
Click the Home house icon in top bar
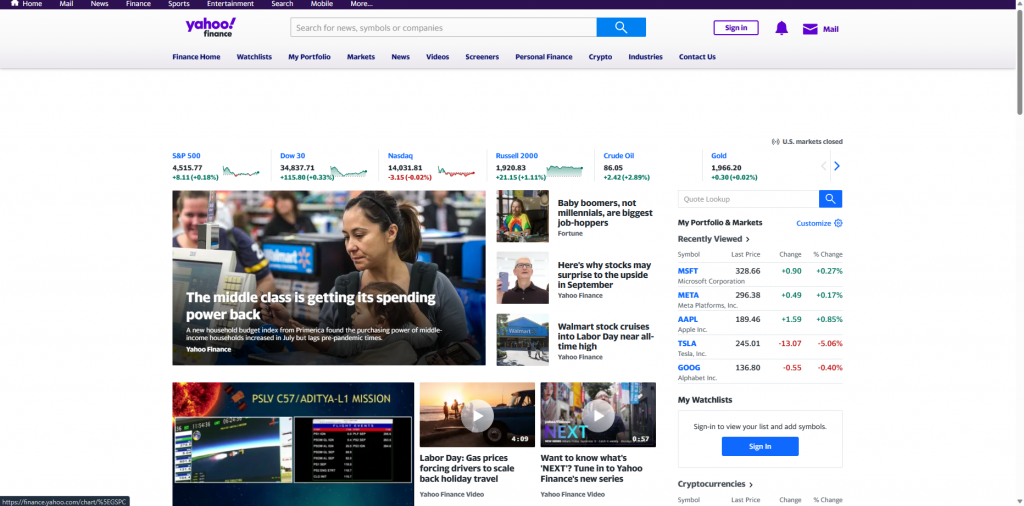click(14, 3)
